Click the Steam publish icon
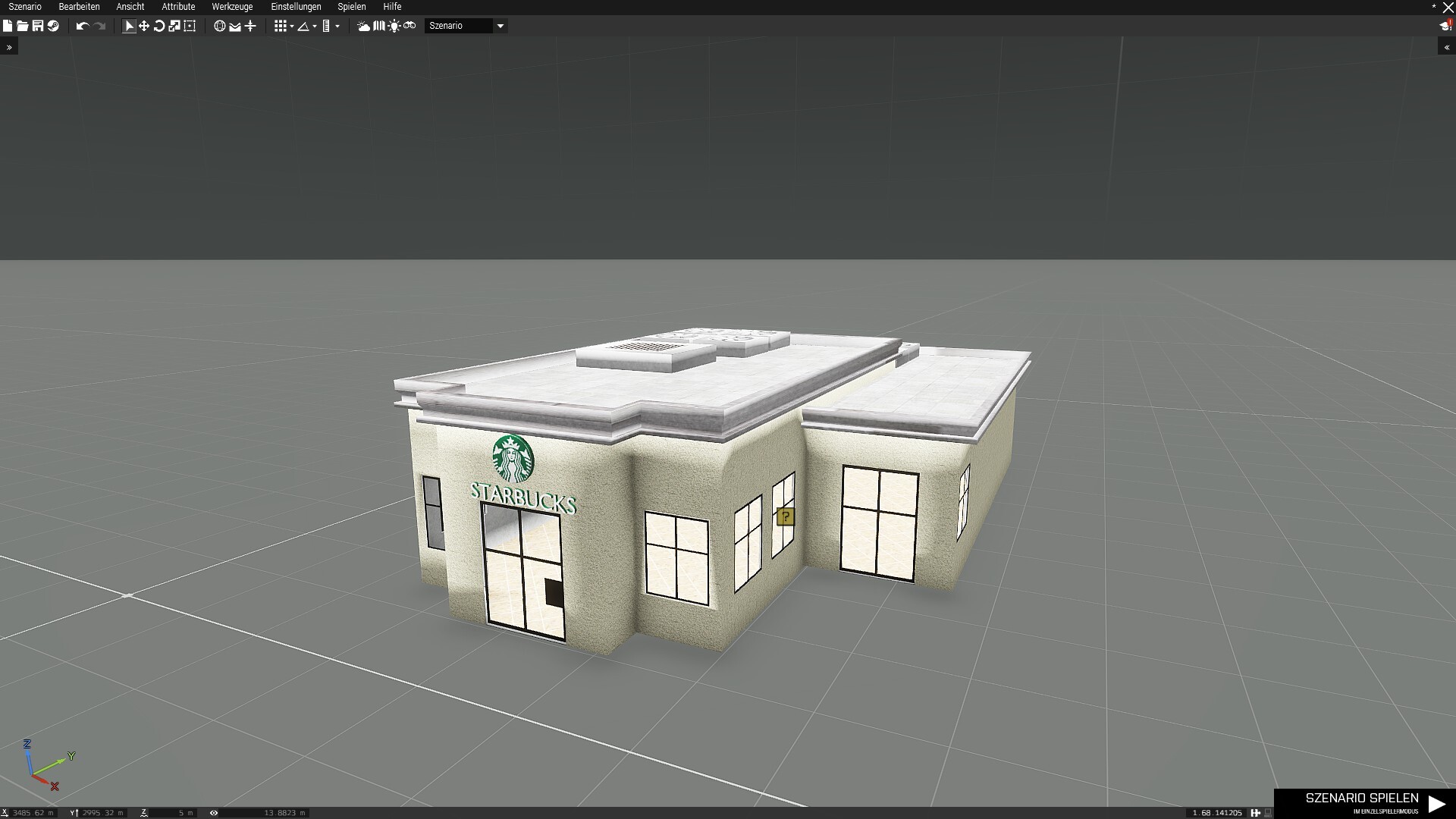The image size is (1456, 819). [x=53, y=26]
